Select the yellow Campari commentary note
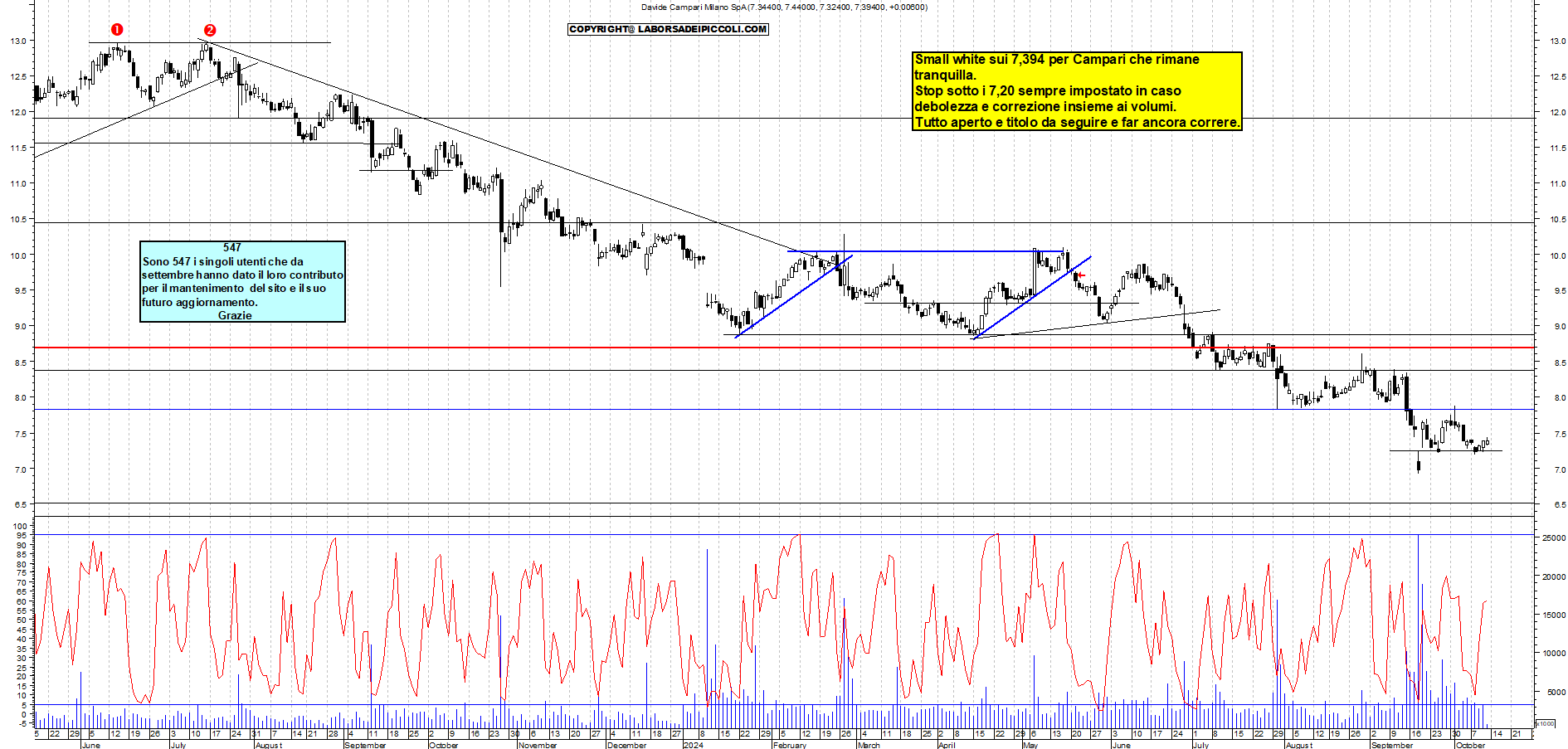Viewport: 1568px width, 749px height. [x=1077, y=91]
